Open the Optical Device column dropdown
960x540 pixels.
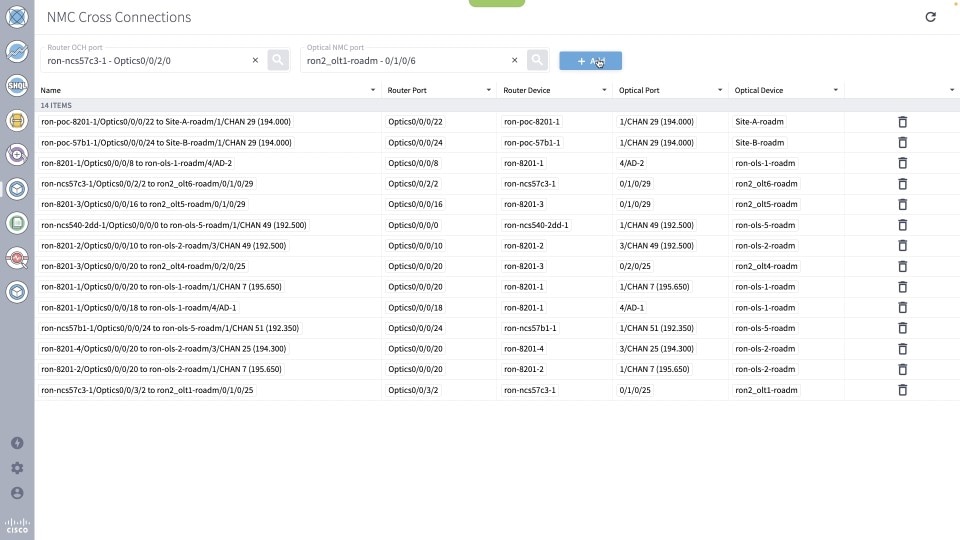click(836, 90)
